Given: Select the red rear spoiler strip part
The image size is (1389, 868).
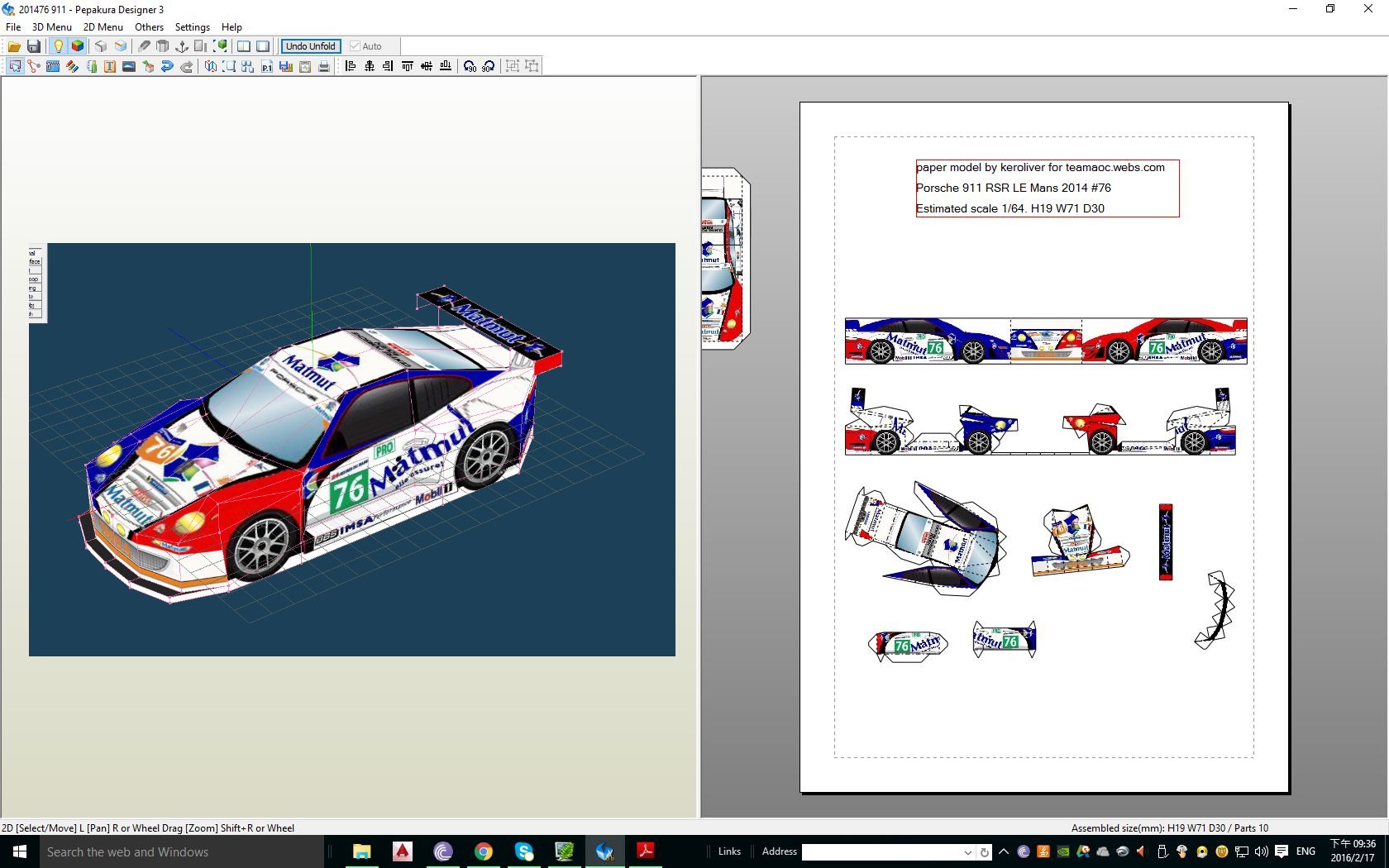Looking at the screenshot, I should (x=1166, y=541).
